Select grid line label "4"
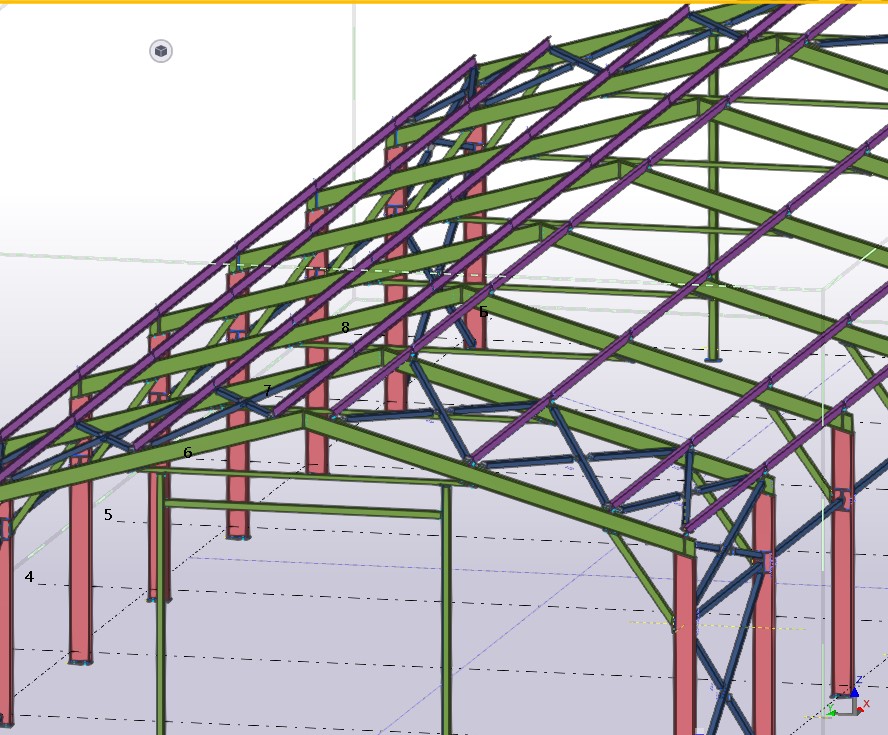Screen dimensions: 888x735 pyautogui.click(x=29, y=577)
